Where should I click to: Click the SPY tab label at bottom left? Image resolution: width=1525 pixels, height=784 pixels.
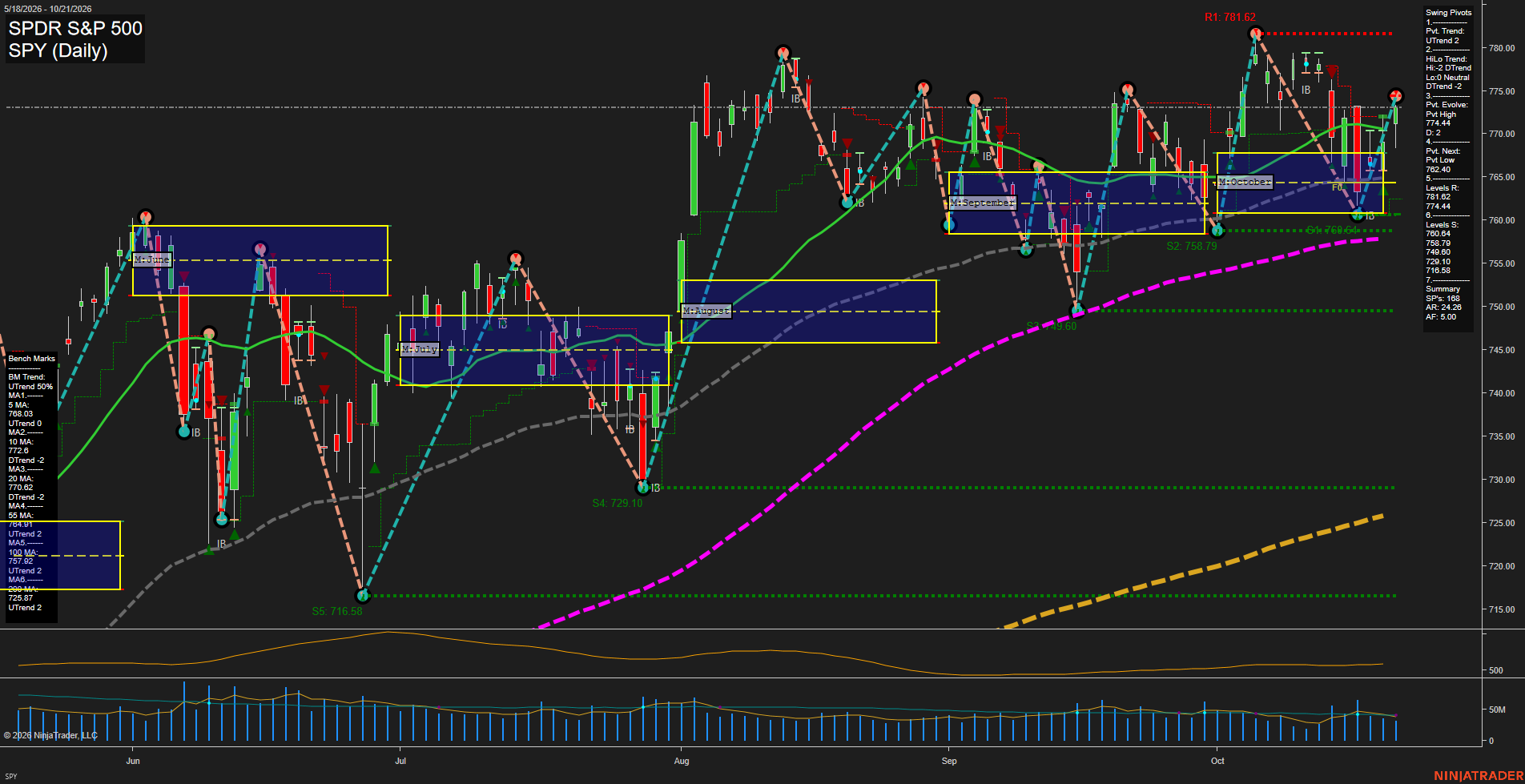point(11,776)
